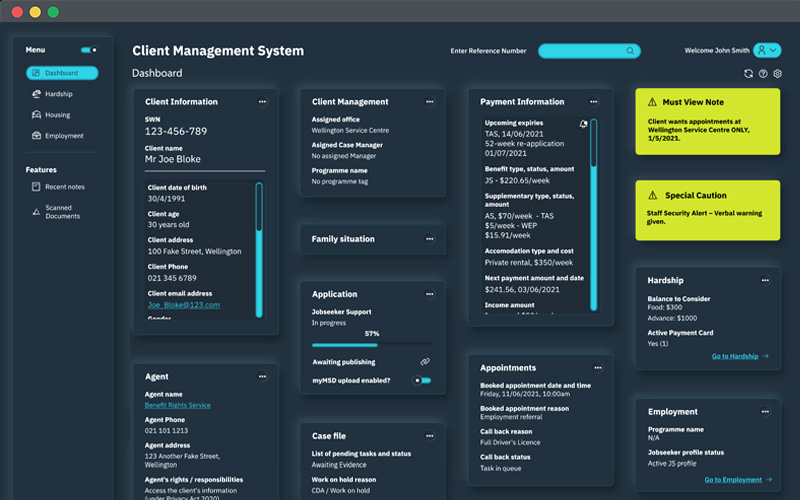Viewport: 800px width, 500px height.
Task: Click SWN value 123-456-789
Action: pos(176,131)
